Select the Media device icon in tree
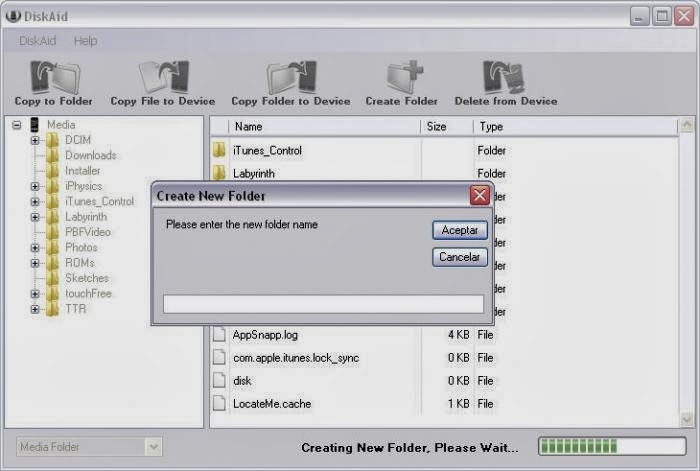 click(34, 125)
